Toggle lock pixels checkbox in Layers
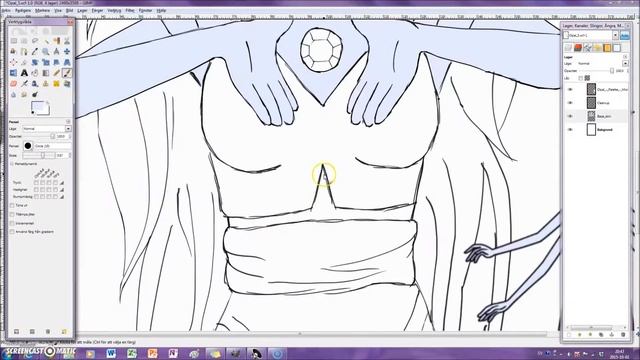The width and height of the screenshot is (640, 360). [580, 78]
